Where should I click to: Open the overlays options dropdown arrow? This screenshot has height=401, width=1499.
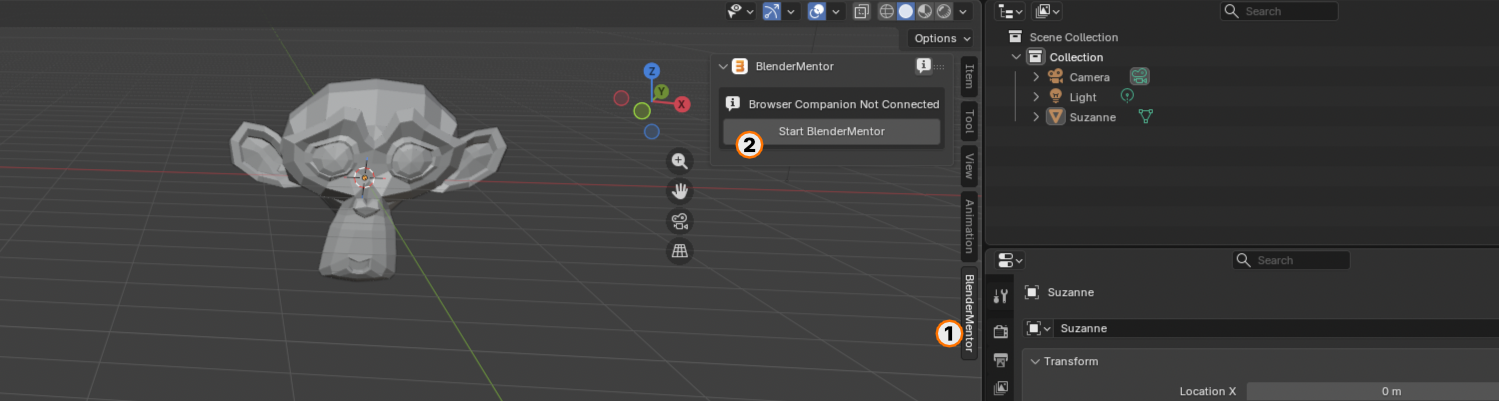point(835,11)
